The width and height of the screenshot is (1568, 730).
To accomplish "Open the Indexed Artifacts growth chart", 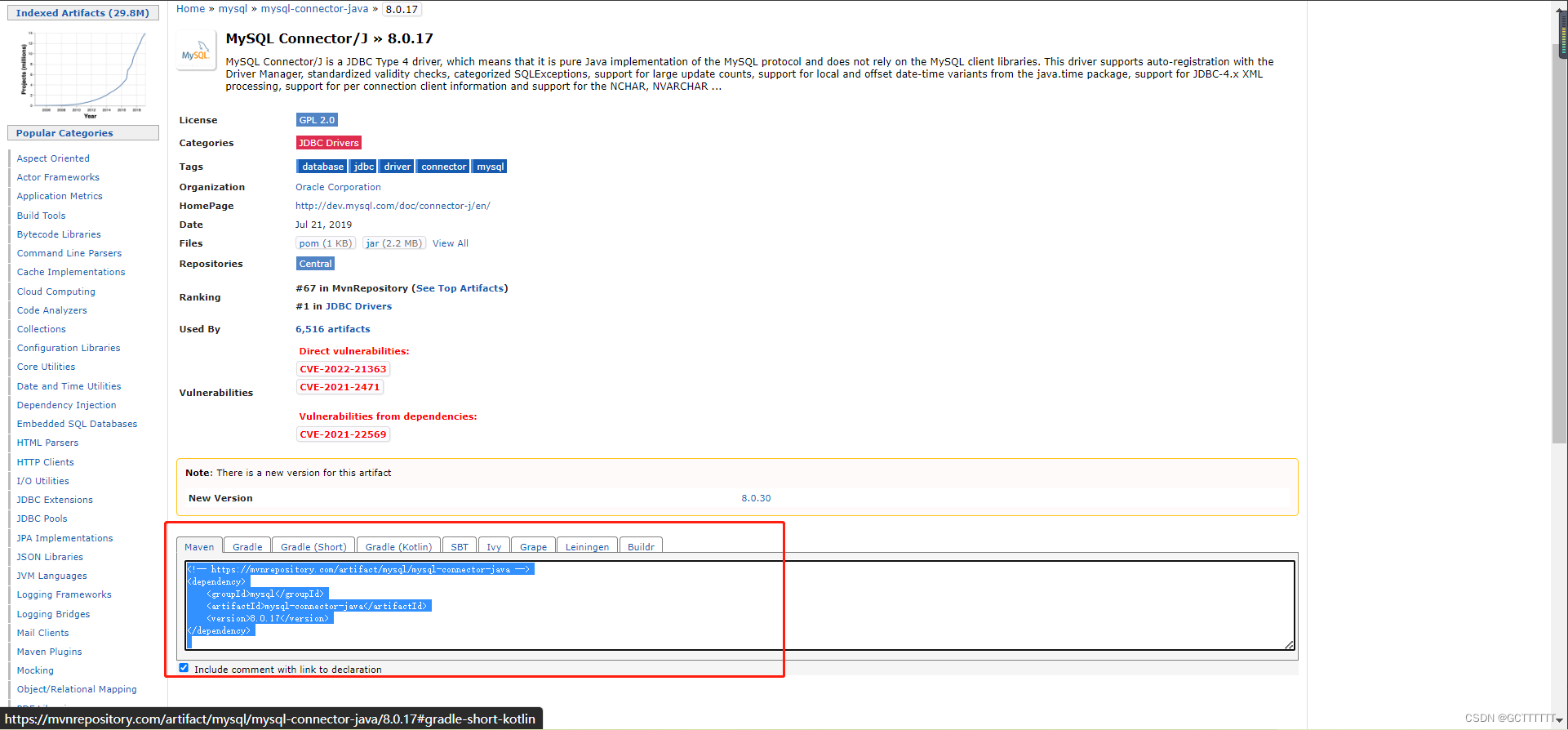I will (83, 74).
